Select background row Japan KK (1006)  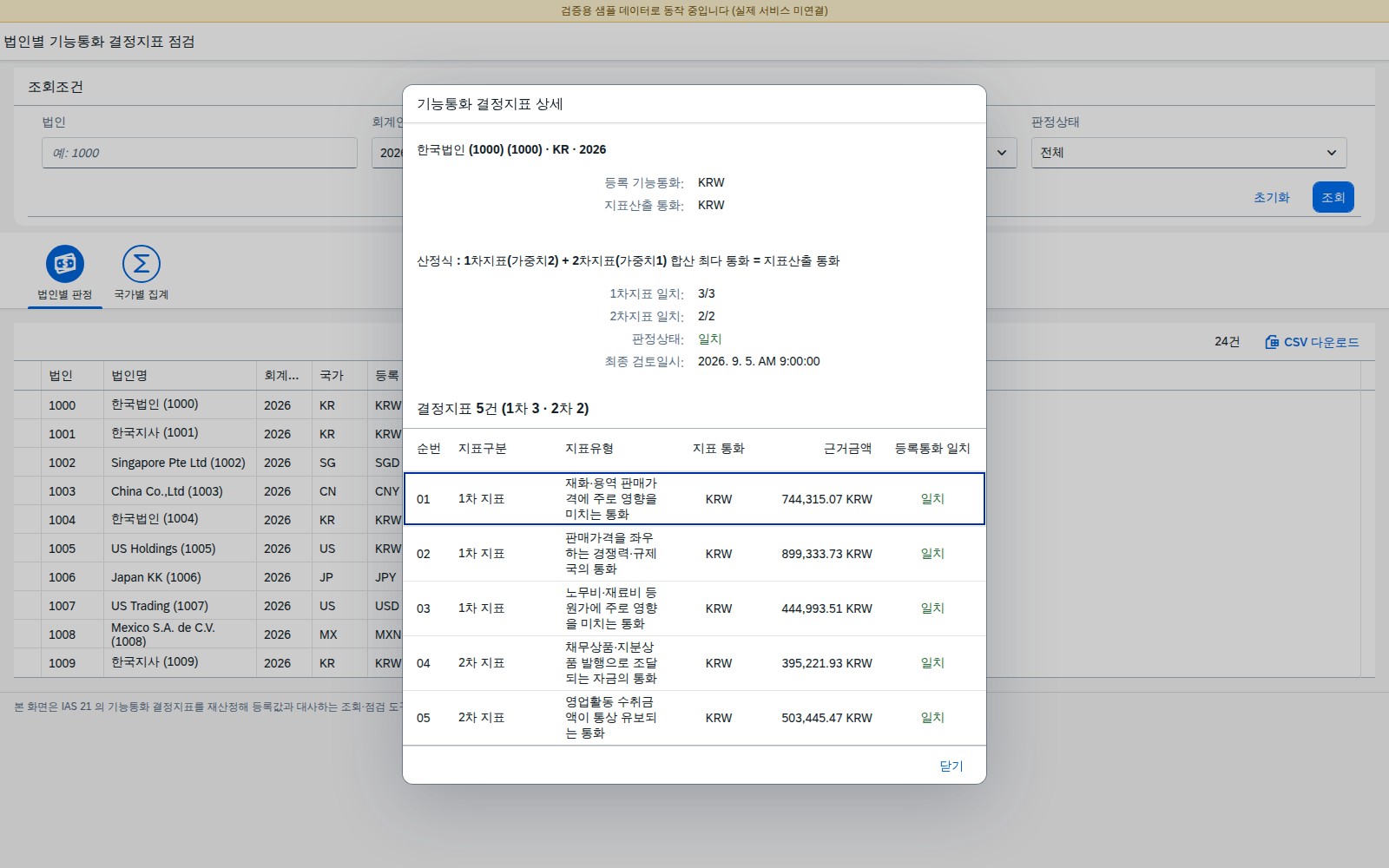(x=208, y=576)
